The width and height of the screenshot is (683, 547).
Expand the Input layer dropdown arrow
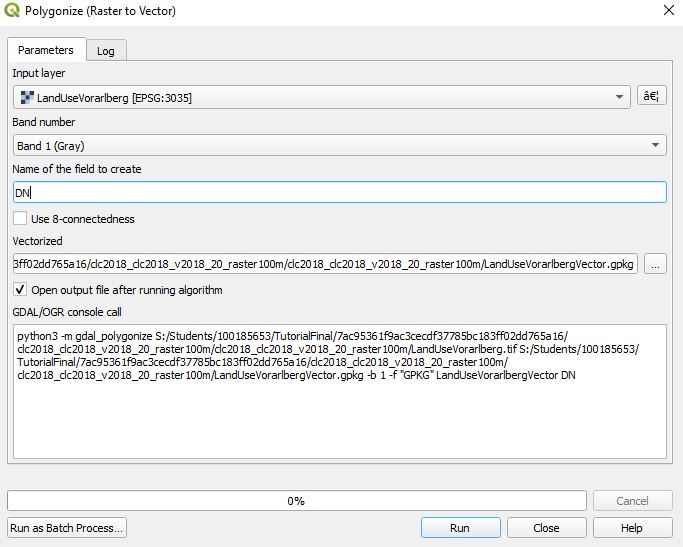pos(622,98)
